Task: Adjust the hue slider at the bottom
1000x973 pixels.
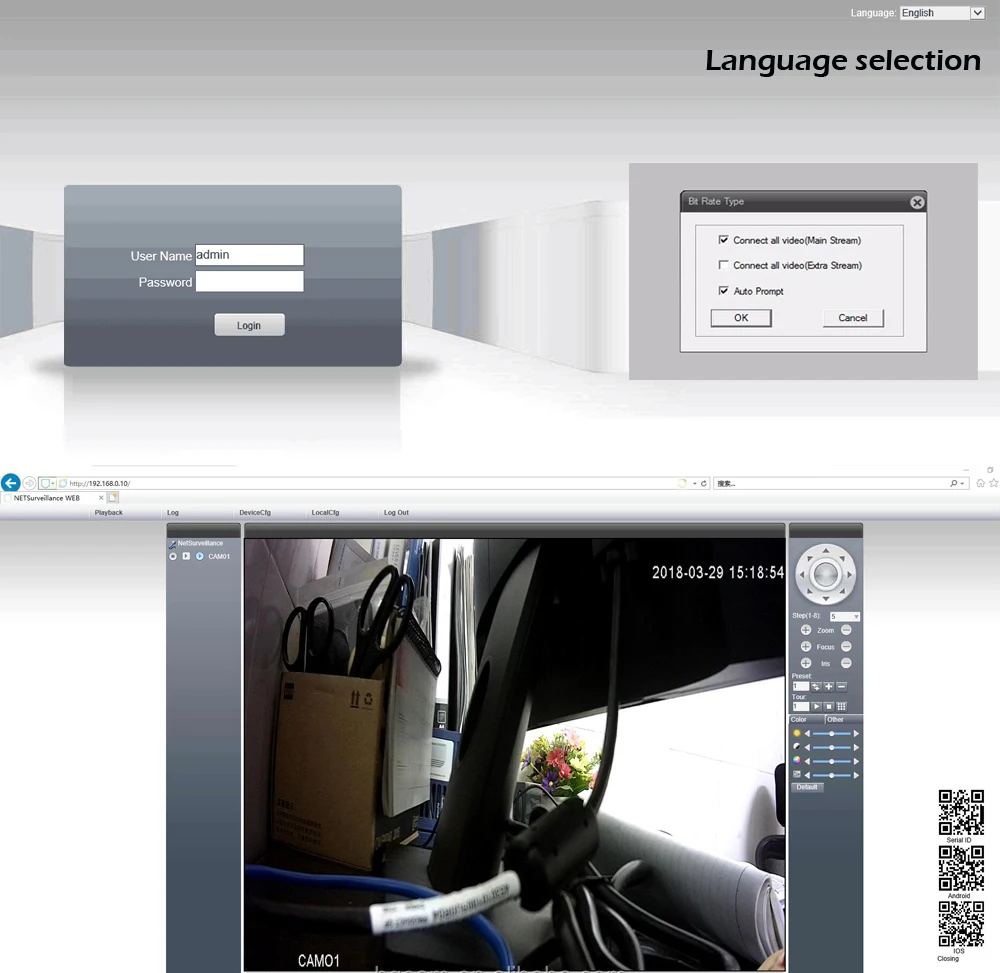Action: pyautogui.click(x=832, y=775)
